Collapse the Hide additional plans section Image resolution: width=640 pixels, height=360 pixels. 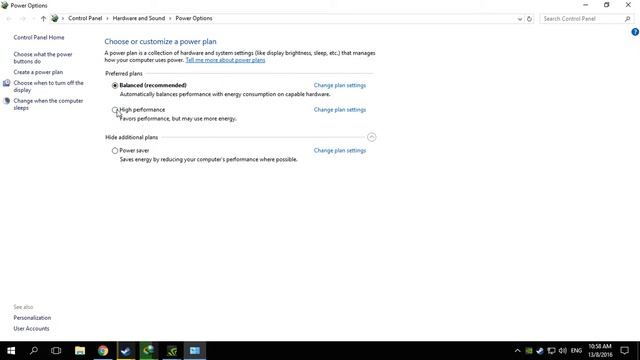tap(371, 137)
